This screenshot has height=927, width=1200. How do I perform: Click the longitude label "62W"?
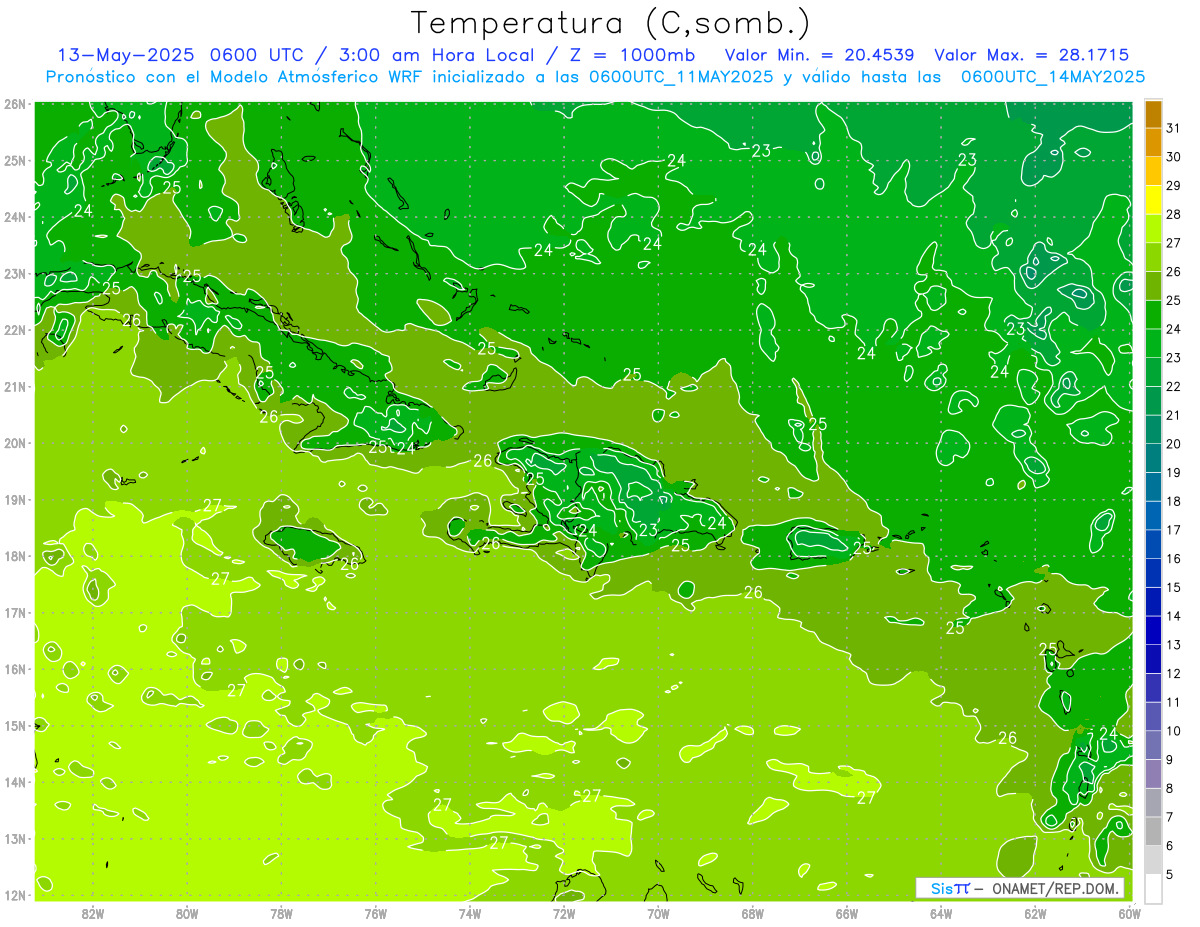[1035, 913]
